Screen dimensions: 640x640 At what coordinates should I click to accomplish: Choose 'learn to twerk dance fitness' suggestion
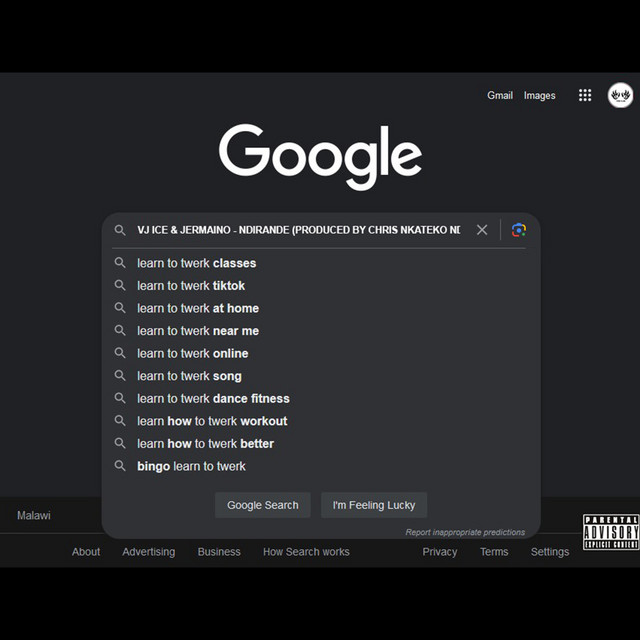point(213,398)
